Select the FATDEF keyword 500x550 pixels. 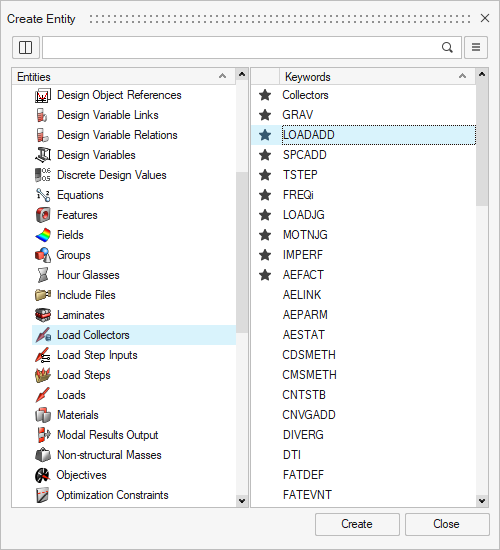pyautogui.click(x=304, y=475)
